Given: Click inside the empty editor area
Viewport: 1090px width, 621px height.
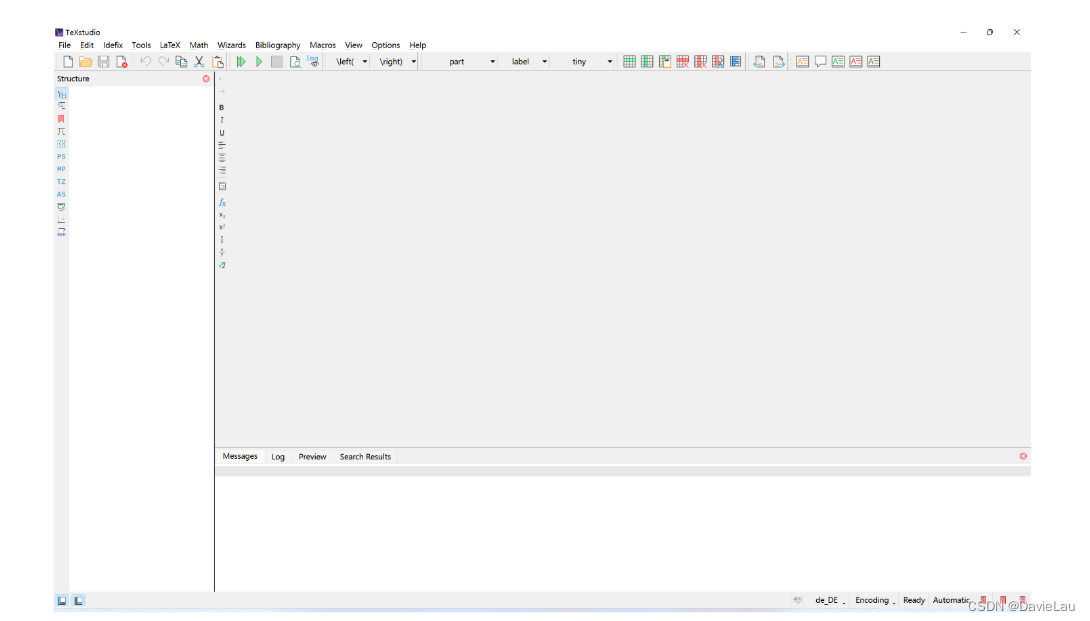Looking at the screenshot, I should (600, 250).
